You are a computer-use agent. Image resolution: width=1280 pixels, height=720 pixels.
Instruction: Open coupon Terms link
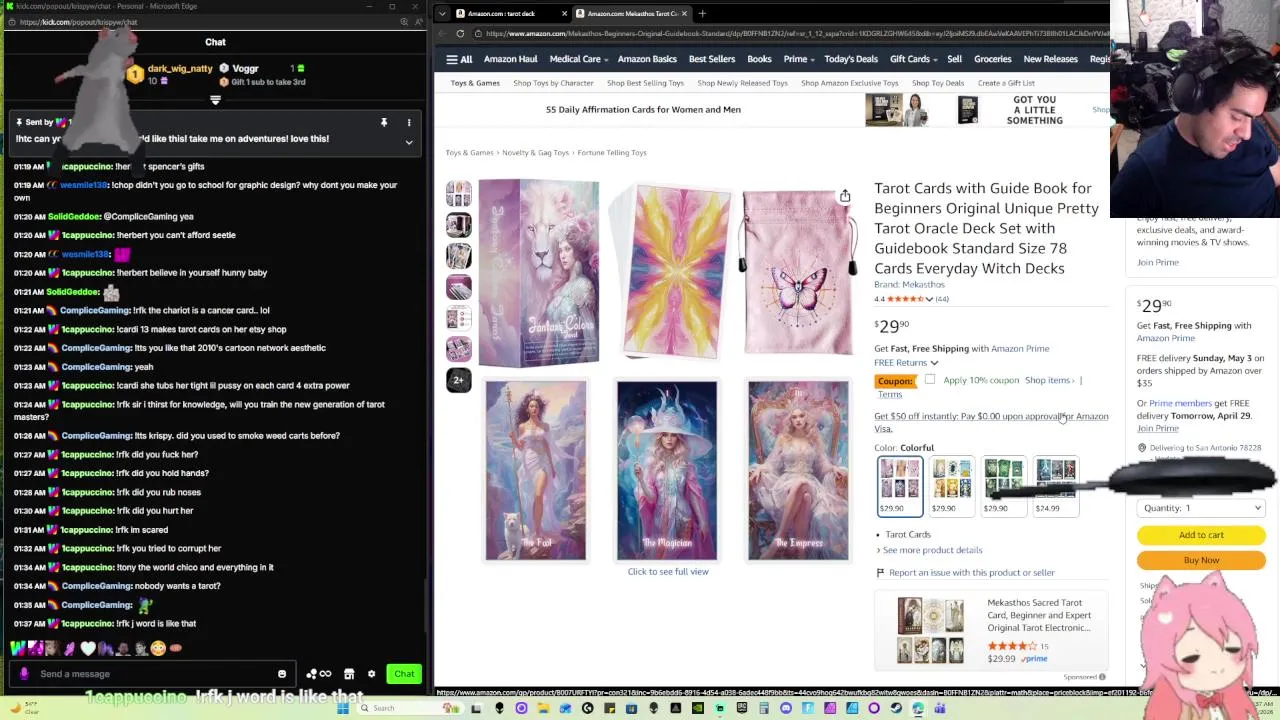point(890,394)
